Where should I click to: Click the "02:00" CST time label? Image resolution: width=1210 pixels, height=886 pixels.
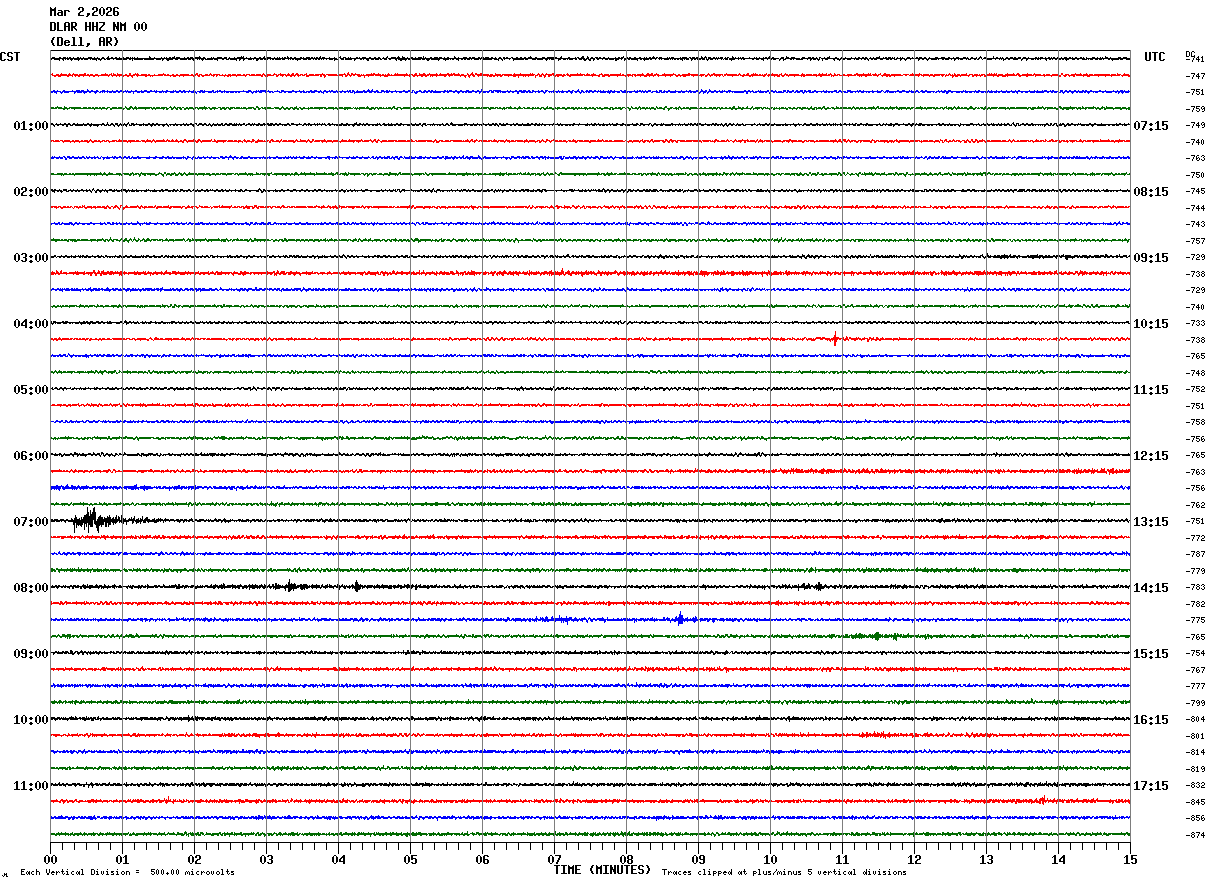31,192
